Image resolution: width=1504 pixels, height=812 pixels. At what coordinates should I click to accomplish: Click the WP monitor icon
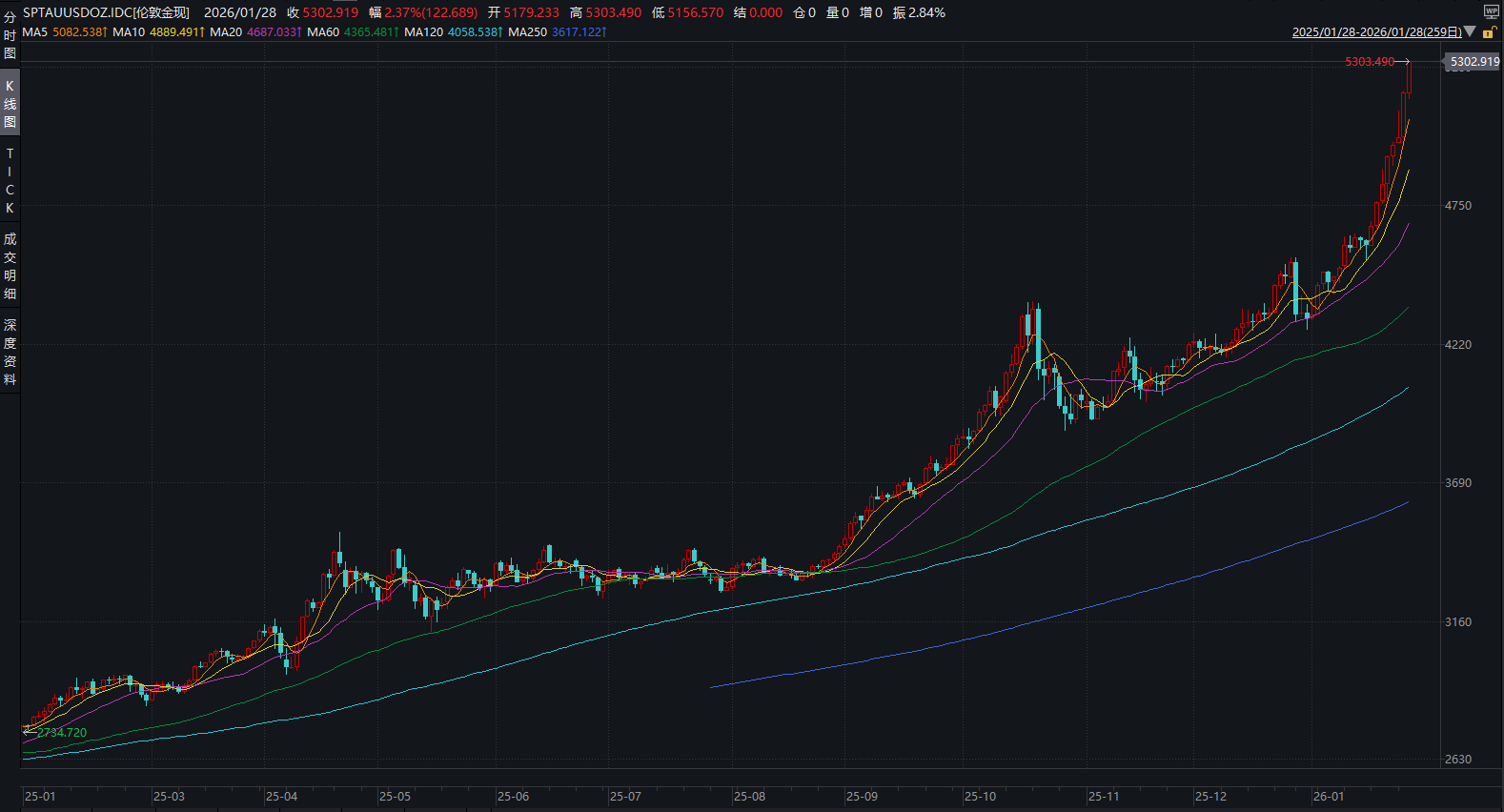click(1491, 11)
